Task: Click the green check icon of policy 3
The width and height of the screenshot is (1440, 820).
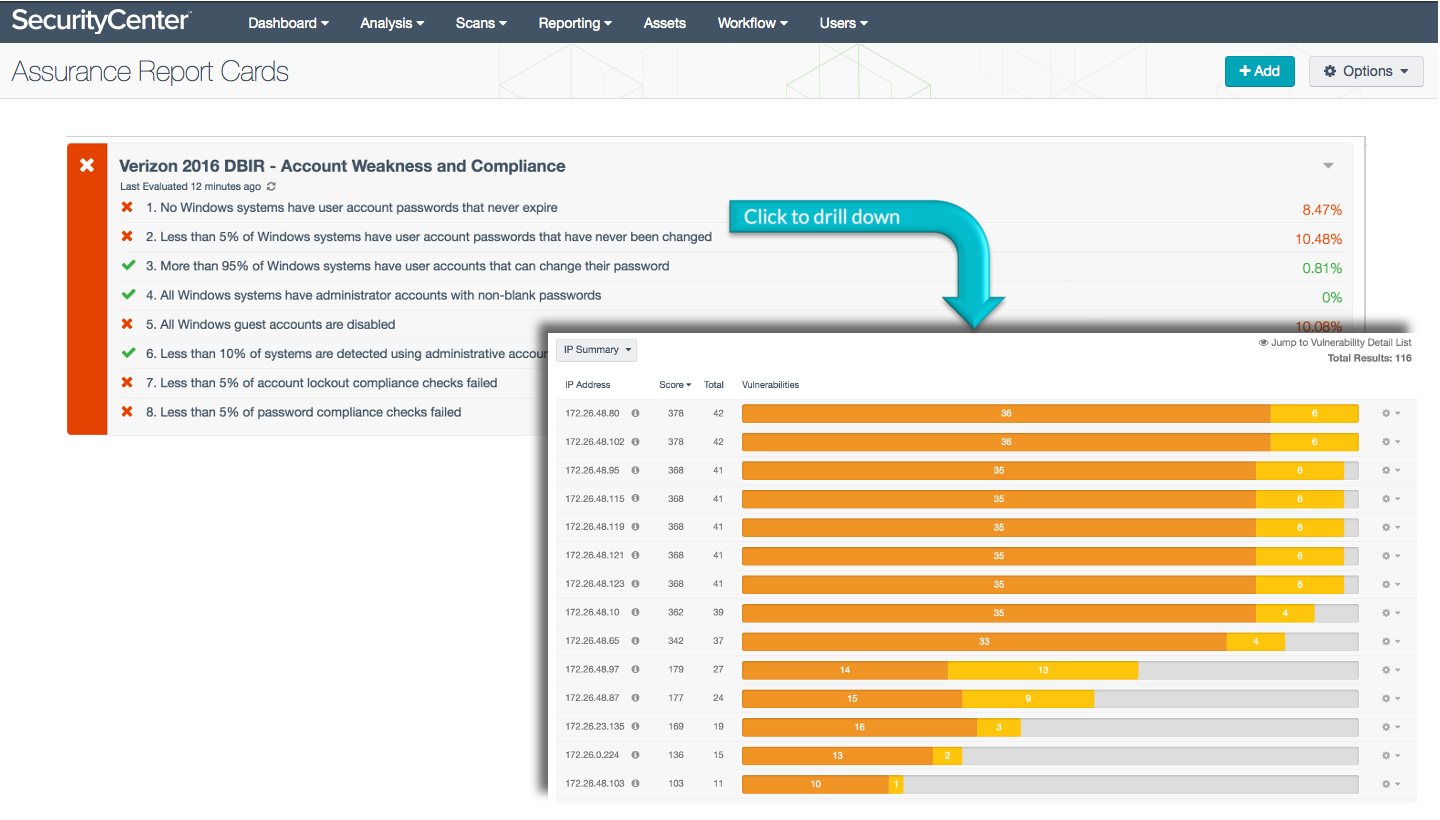Action: pyautogui.click(x=127, y=266)
